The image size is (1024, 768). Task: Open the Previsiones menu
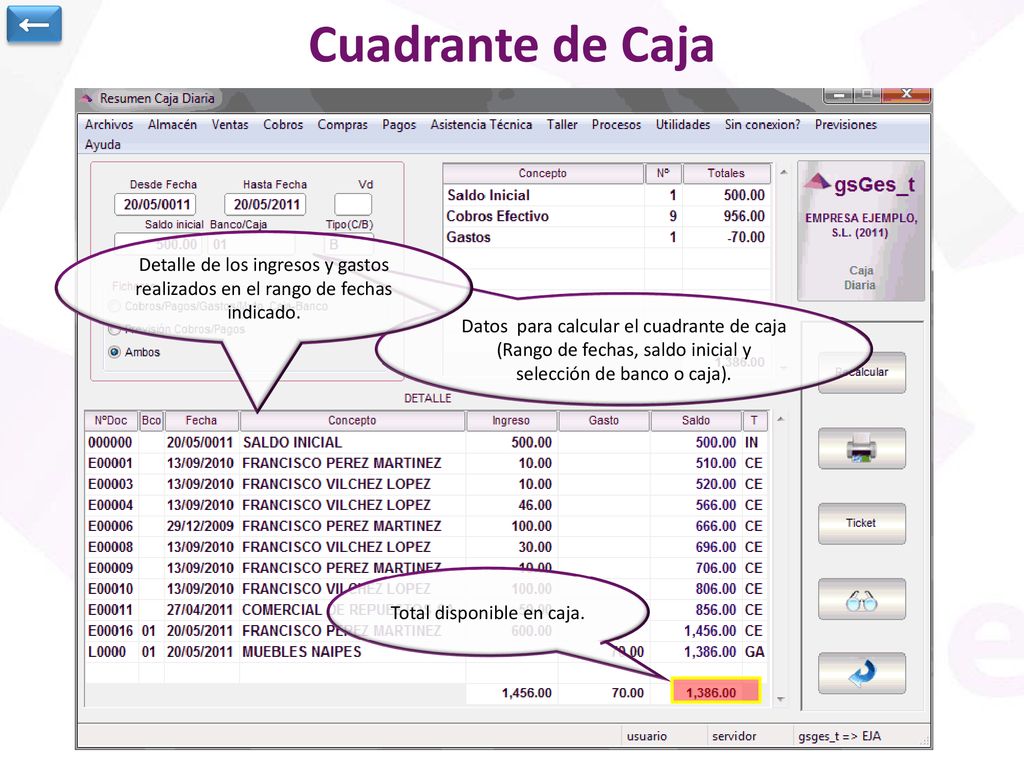(846, 125)
